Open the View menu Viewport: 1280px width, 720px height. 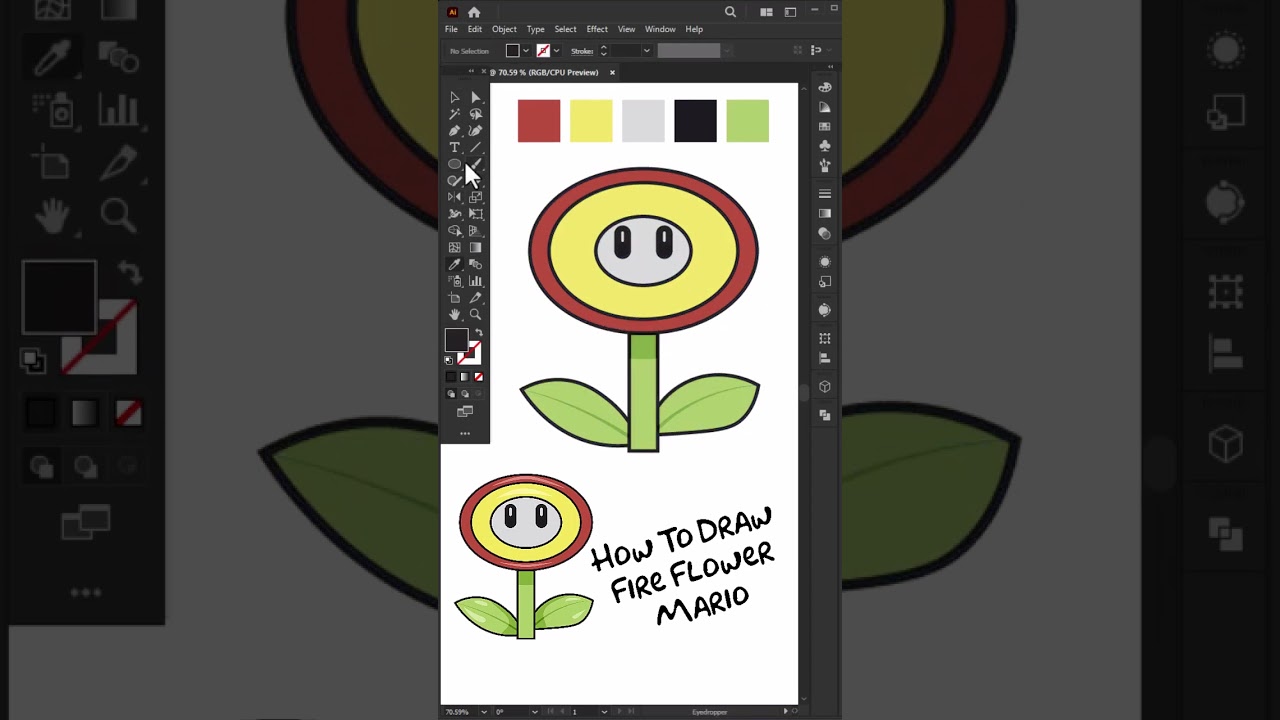626,29
